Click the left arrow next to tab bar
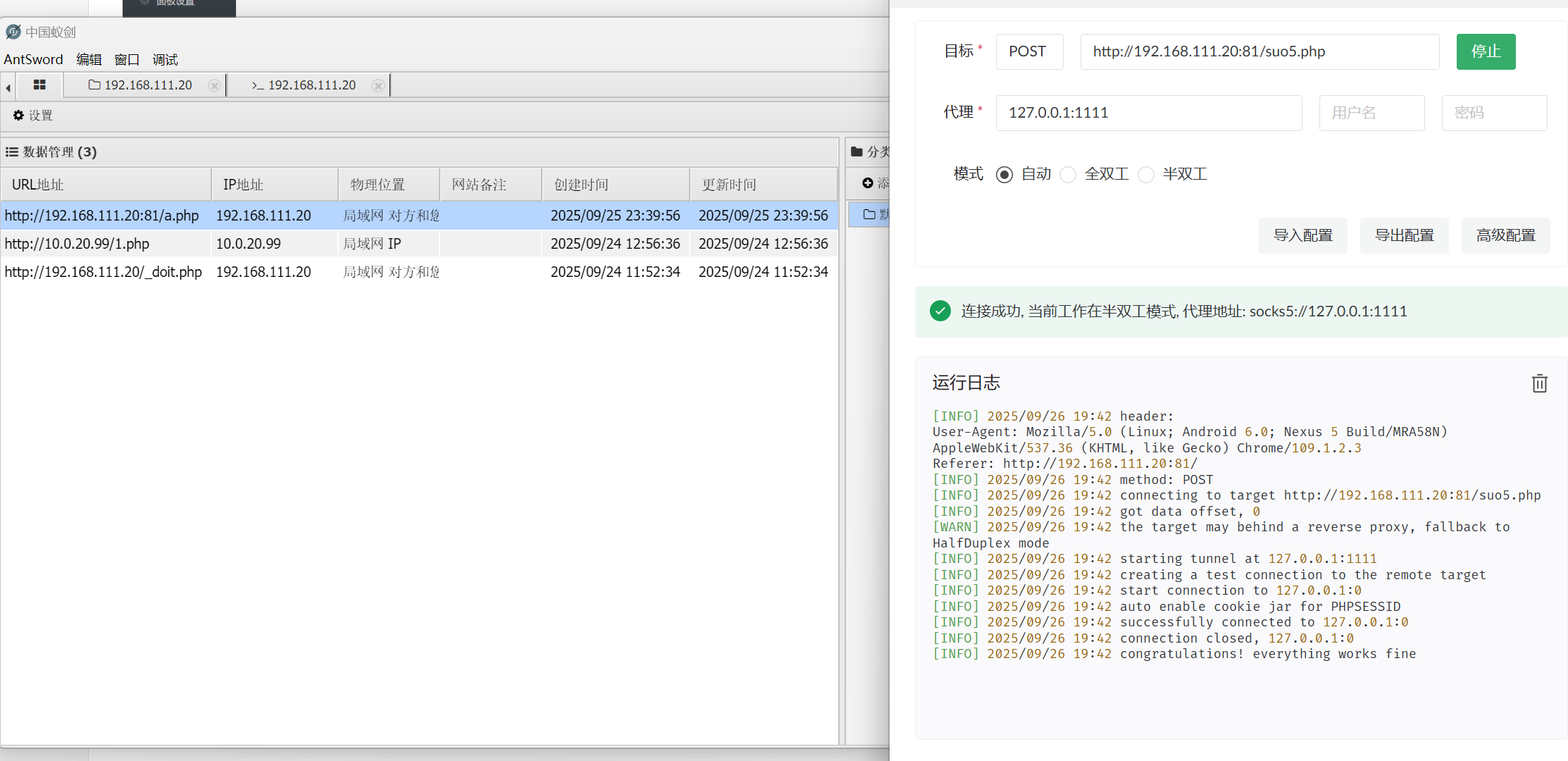The height and width of the screenshot is (761, 1568). (8, 88)
